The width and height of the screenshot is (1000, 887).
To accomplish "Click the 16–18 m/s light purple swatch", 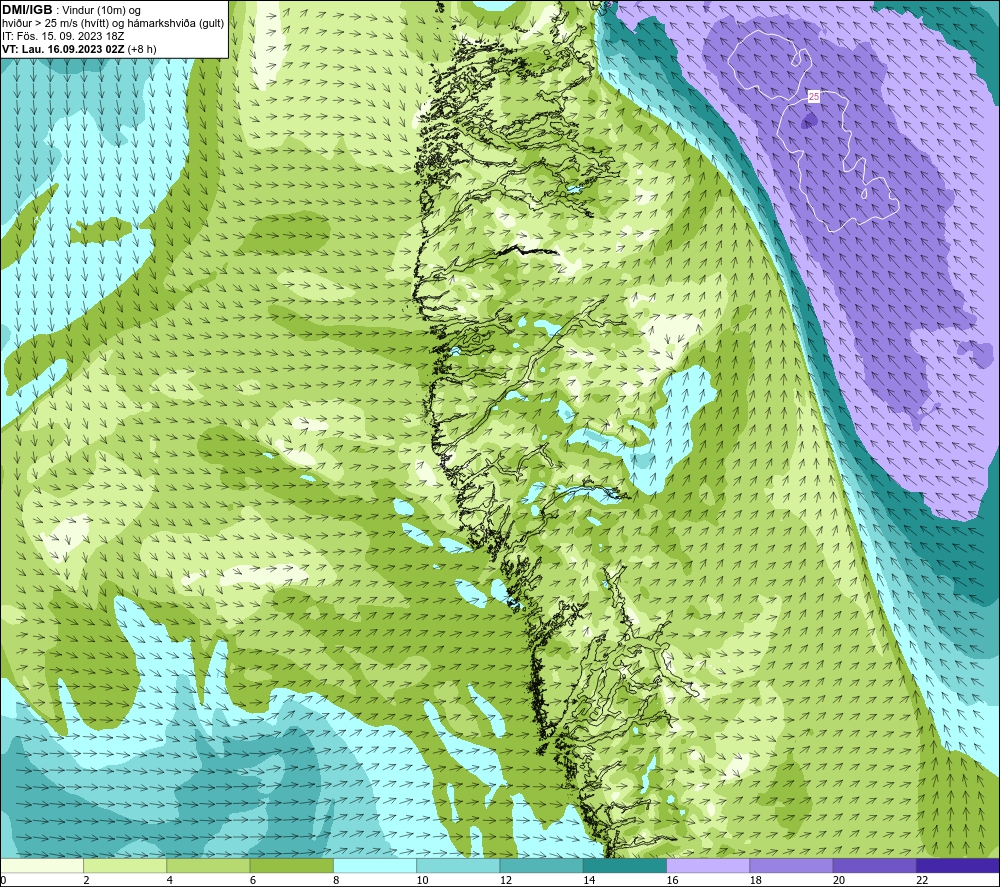I will [708, 865].
